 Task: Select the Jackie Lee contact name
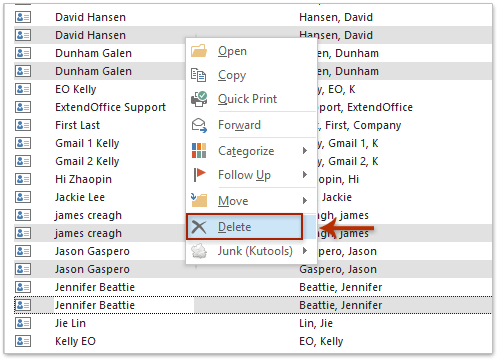click(x=80, y=197)
